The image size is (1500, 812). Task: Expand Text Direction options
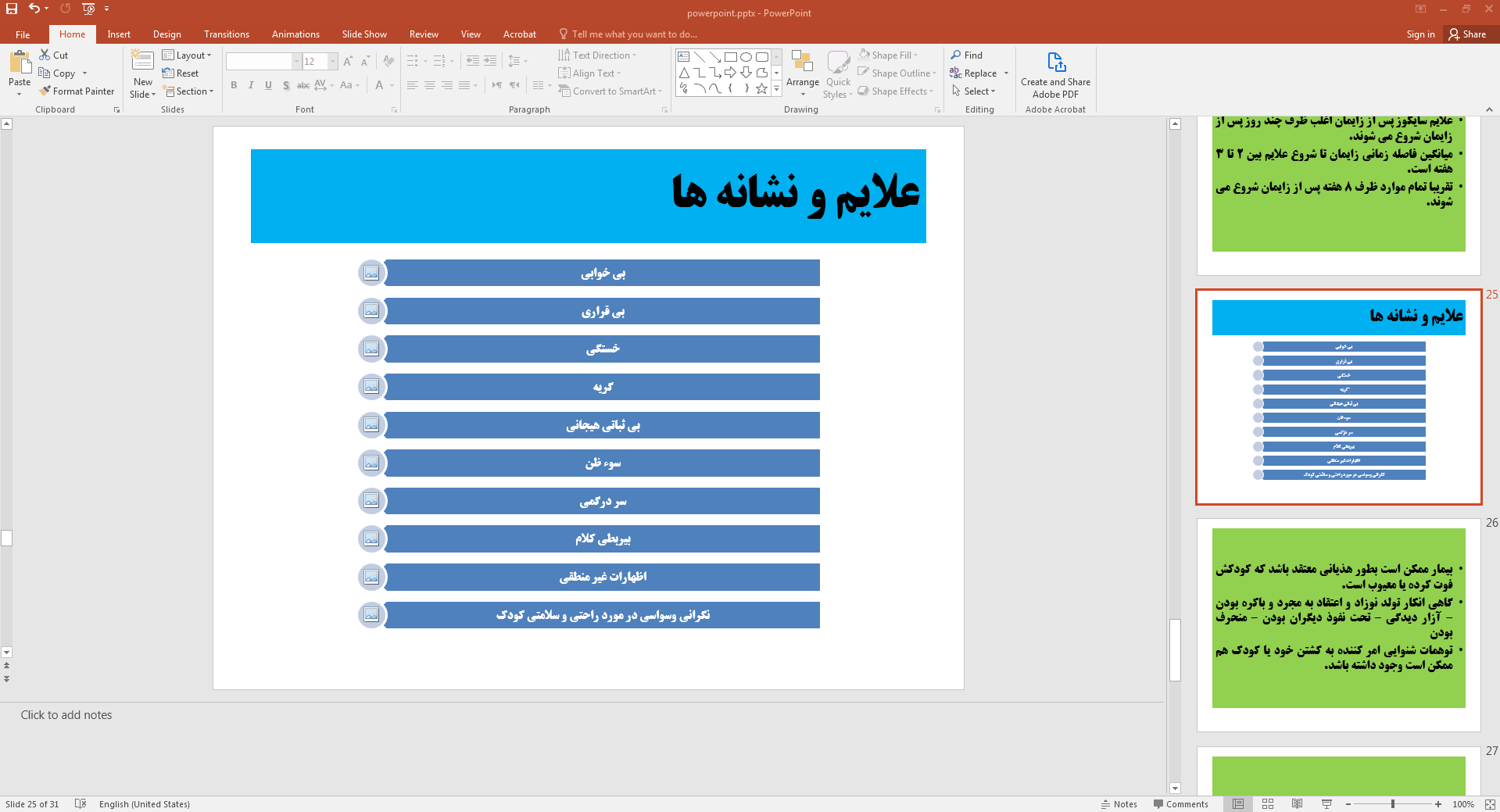click(597, 55)
